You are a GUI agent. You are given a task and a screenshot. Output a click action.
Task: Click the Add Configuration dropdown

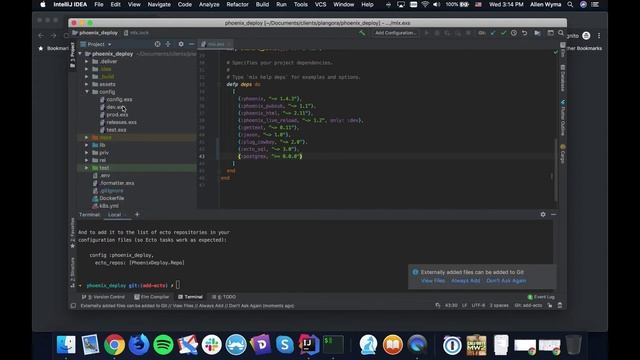pyautogui.click(x=395, y=33)
